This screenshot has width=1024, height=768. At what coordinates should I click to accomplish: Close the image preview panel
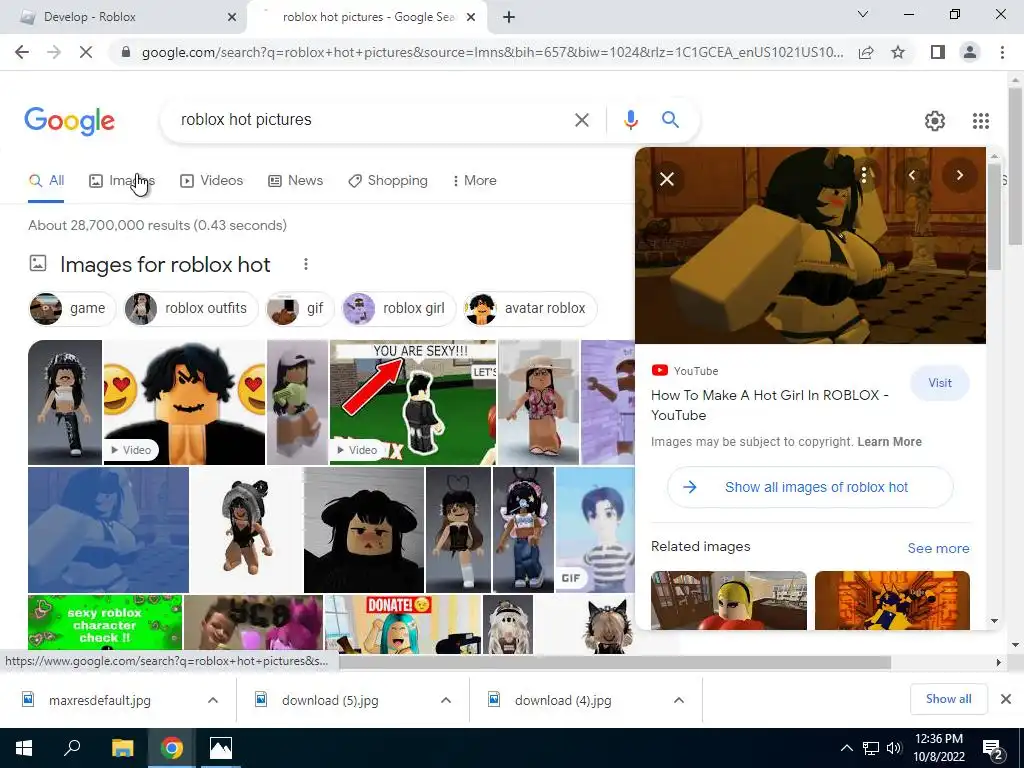(667, 179)
